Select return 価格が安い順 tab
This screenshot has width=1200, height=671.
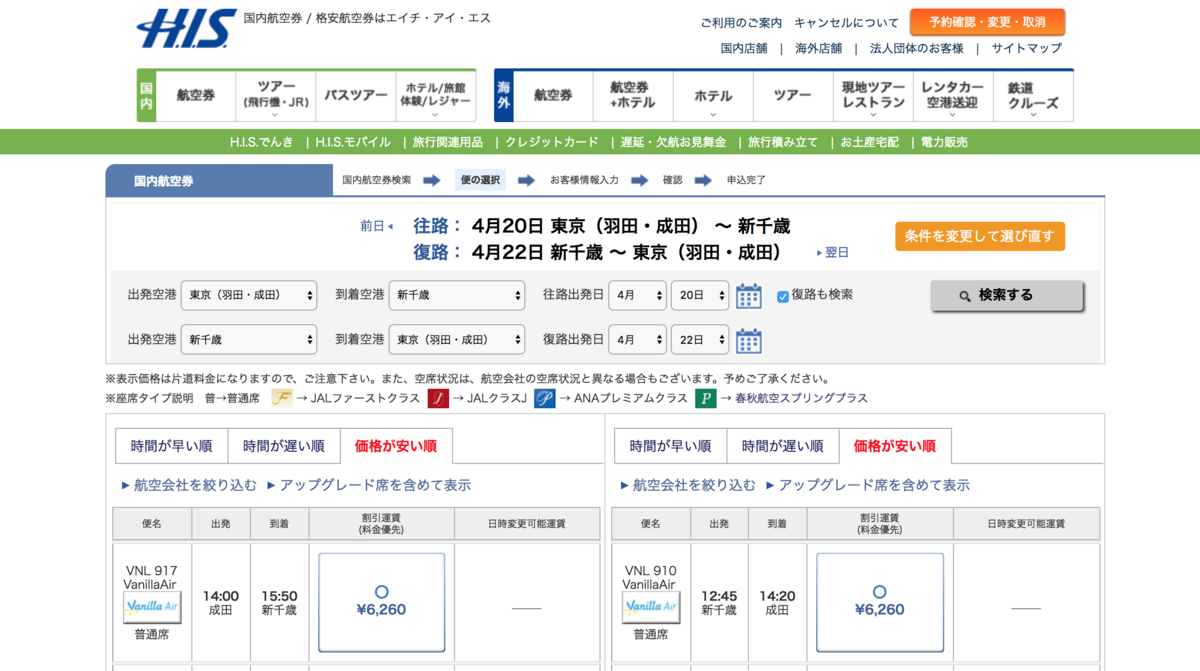click(x=895, y=446)
